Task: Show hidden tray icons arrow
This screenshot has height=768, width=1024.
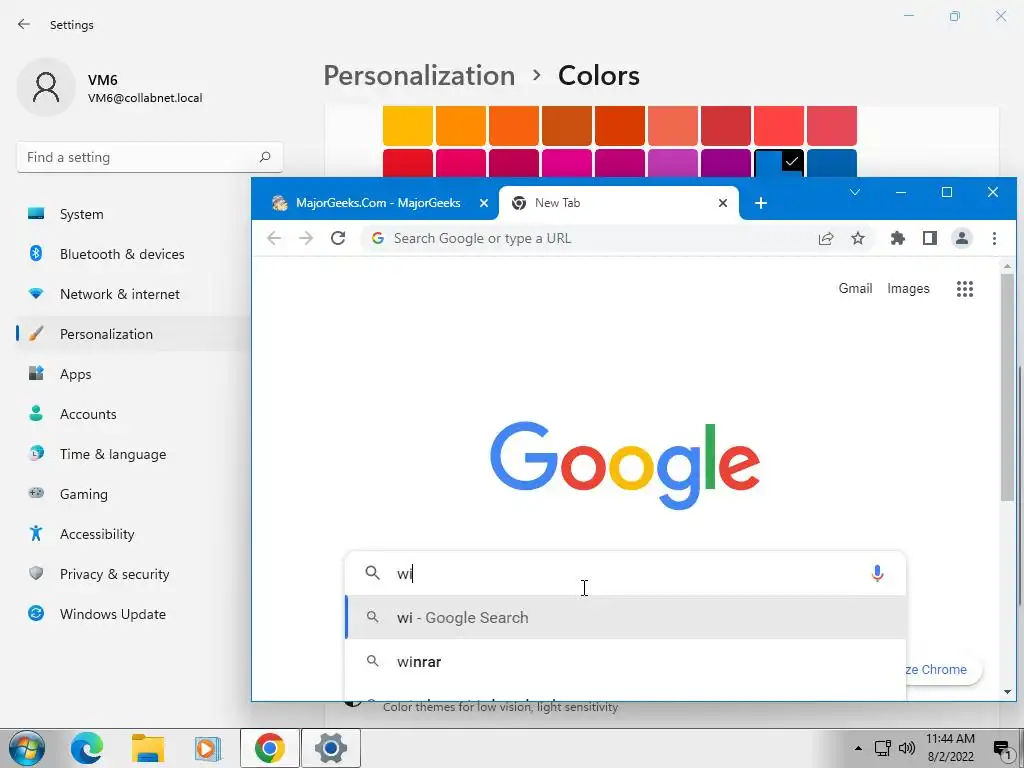Action: 858,748
